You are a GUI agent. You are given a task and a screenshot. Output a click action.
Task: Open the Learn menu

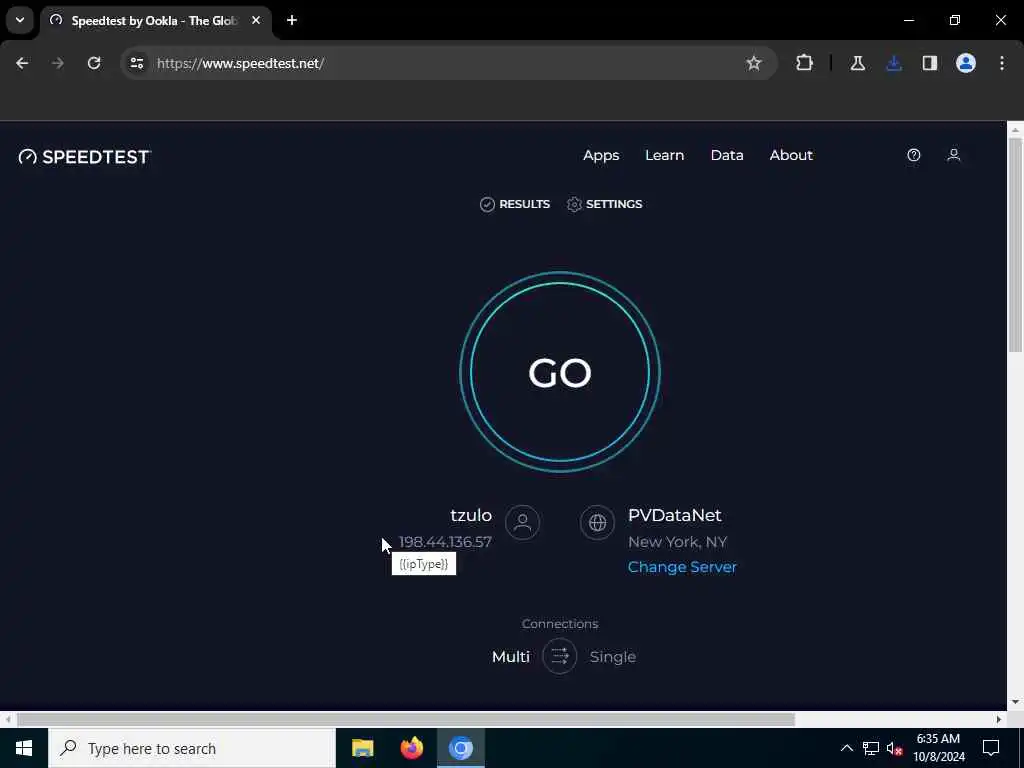tap(665, 155)
